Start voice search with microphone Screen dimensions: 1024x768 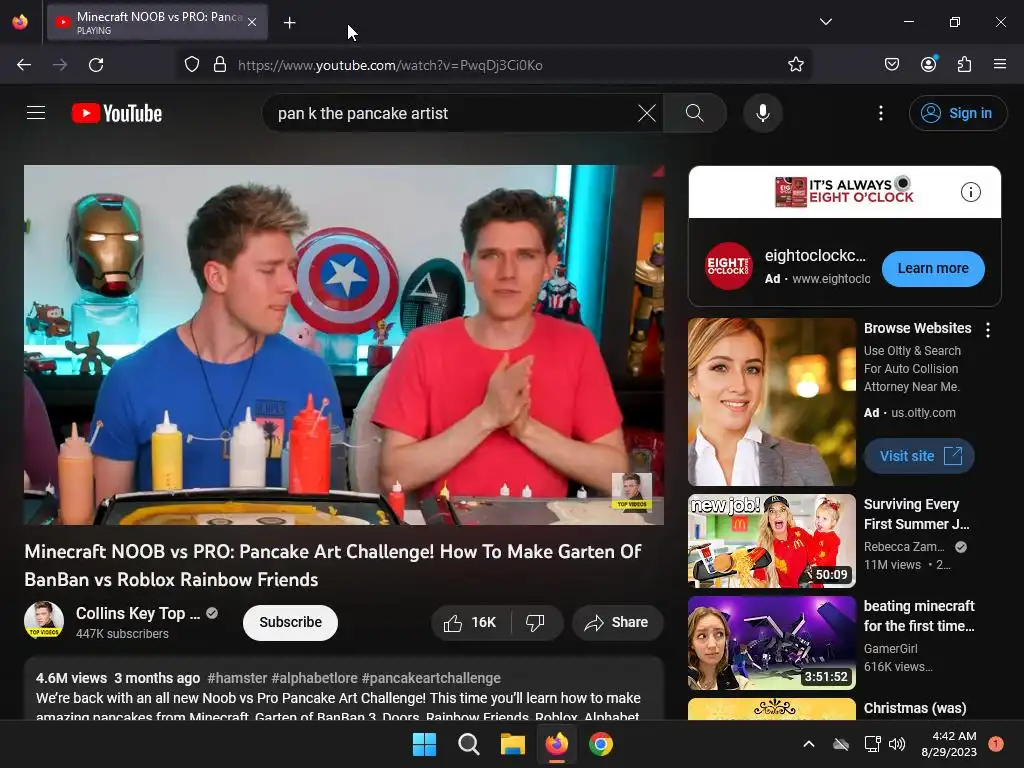[762, 113]
